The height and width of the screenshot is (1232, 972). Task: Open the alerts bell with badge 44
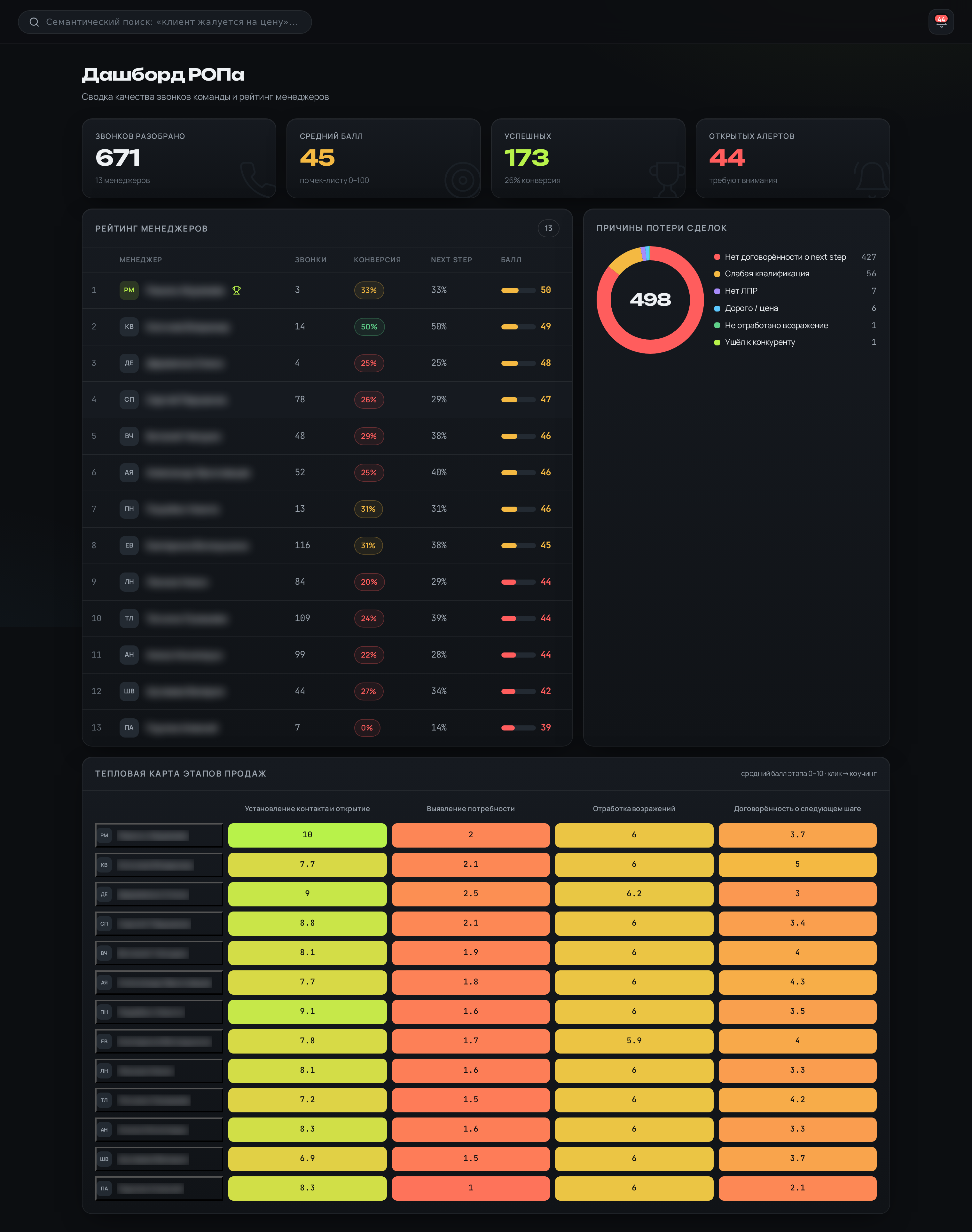(941, 22)
